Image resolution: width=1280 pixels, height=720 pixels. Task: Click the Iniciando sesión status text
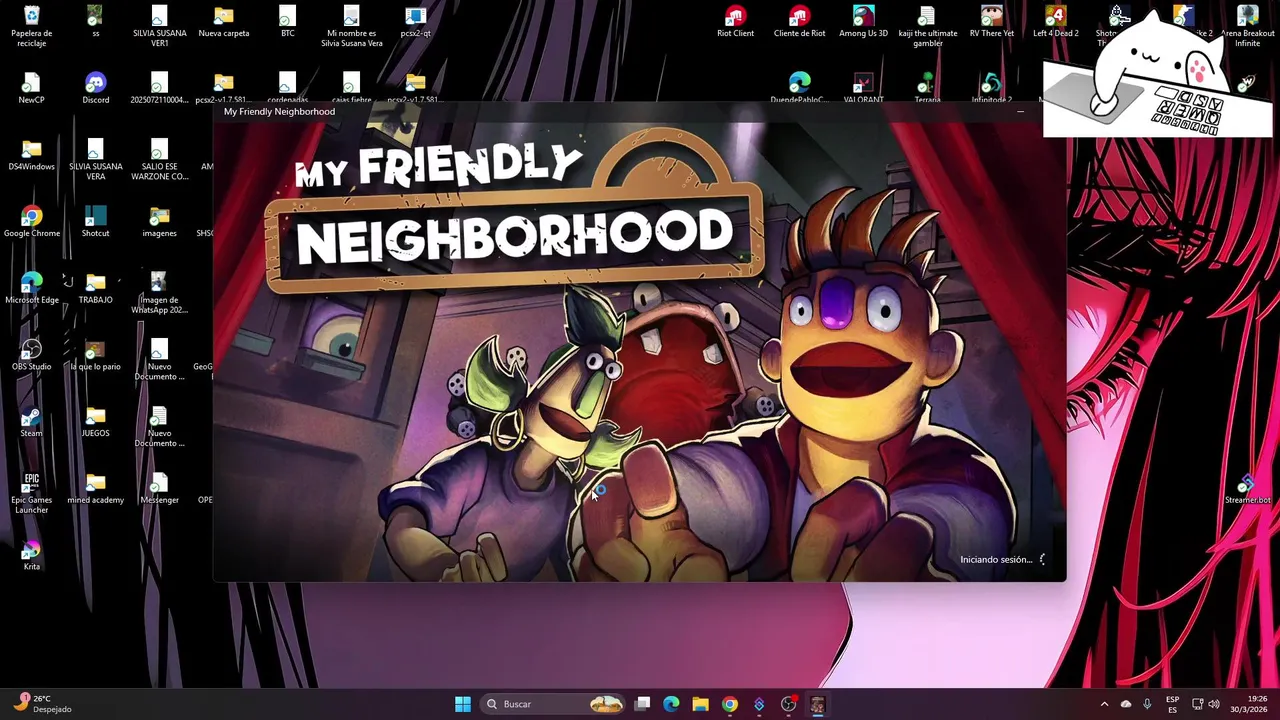point(995,560)
